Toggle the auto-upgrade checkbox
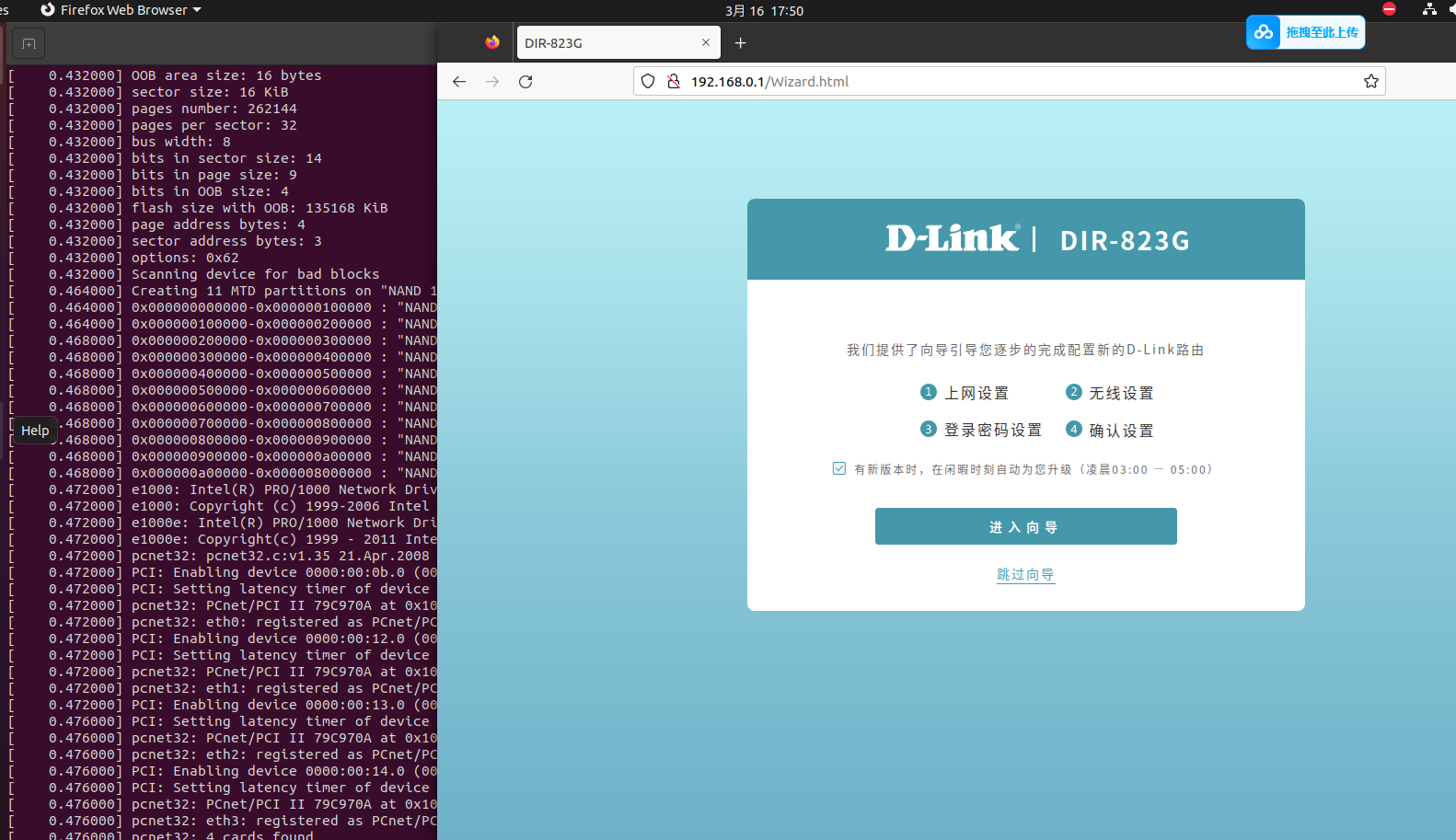This screenshot has height=840, width=1456. click(839, 468)
